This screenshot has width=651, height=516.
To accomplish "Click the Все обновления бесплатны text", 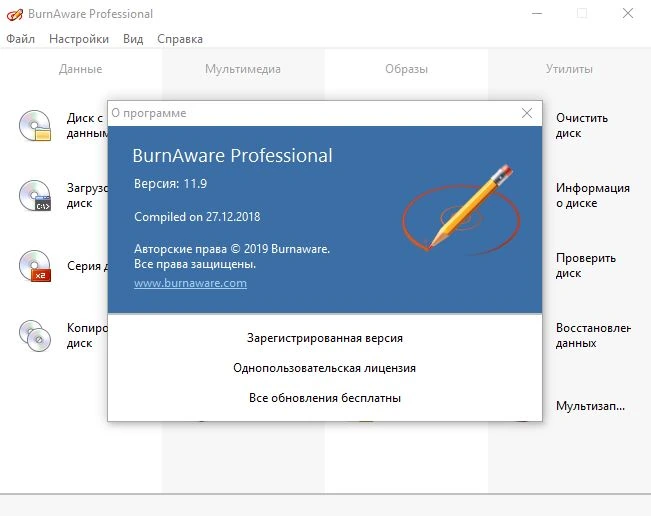I will [325, 398].
